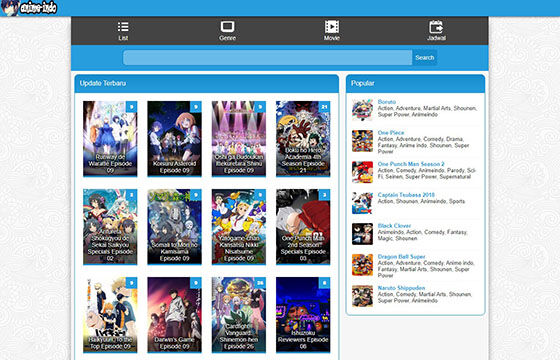Open Boruto thumbnail in Popular

362,110
